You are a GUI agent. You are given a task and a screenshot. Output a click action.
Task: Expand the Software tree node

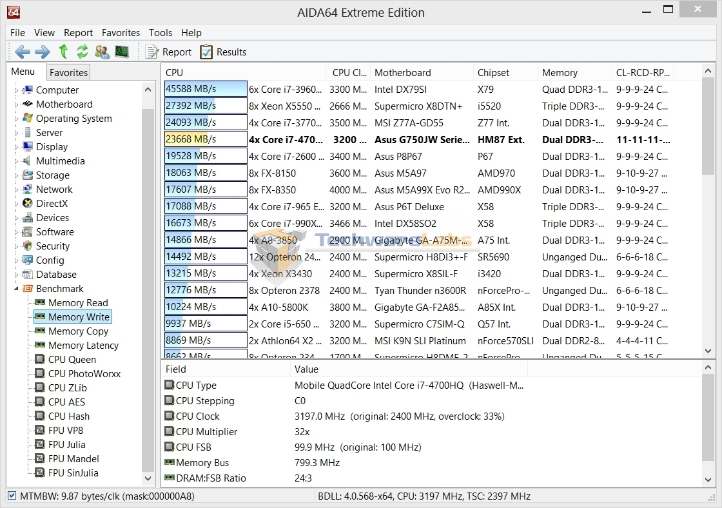(16, 232)
